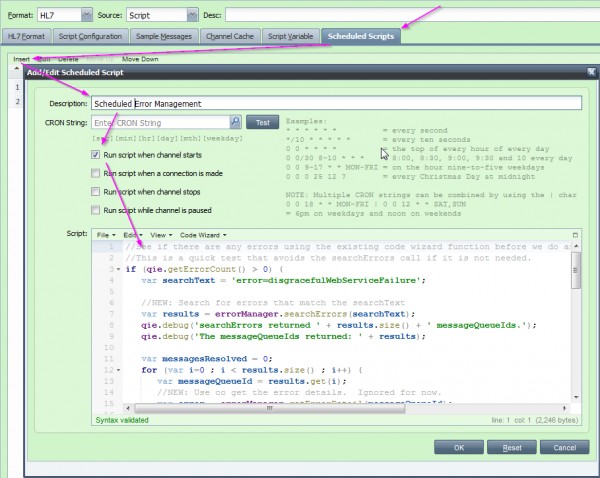Select the Scheduled Scripts tab
The image size is (600, 478).
point(361,36)
